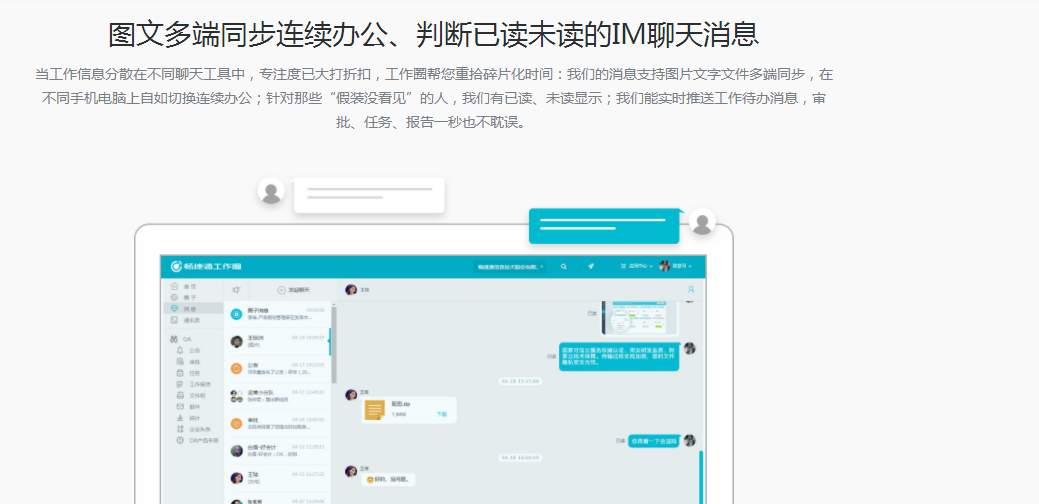Click the 配图.zip file icon
The height and width of the screenshot is (504, 1039).
coord(375,409)
